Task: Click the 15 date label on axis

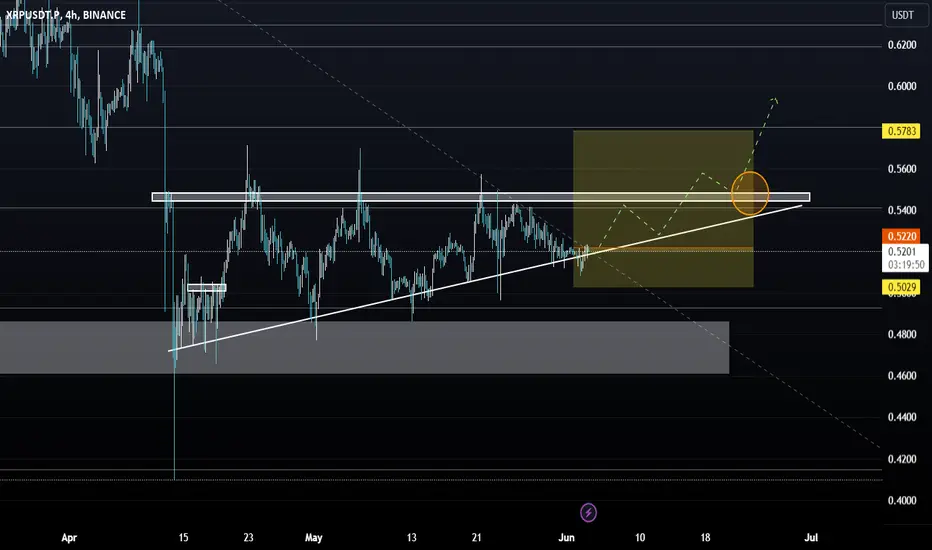Action: [183, 538]
